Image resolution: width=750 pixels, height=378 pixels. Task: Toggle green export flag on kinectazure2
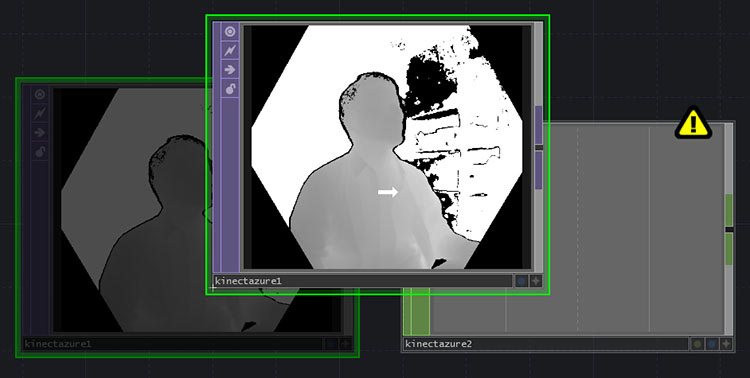[698, 344]
